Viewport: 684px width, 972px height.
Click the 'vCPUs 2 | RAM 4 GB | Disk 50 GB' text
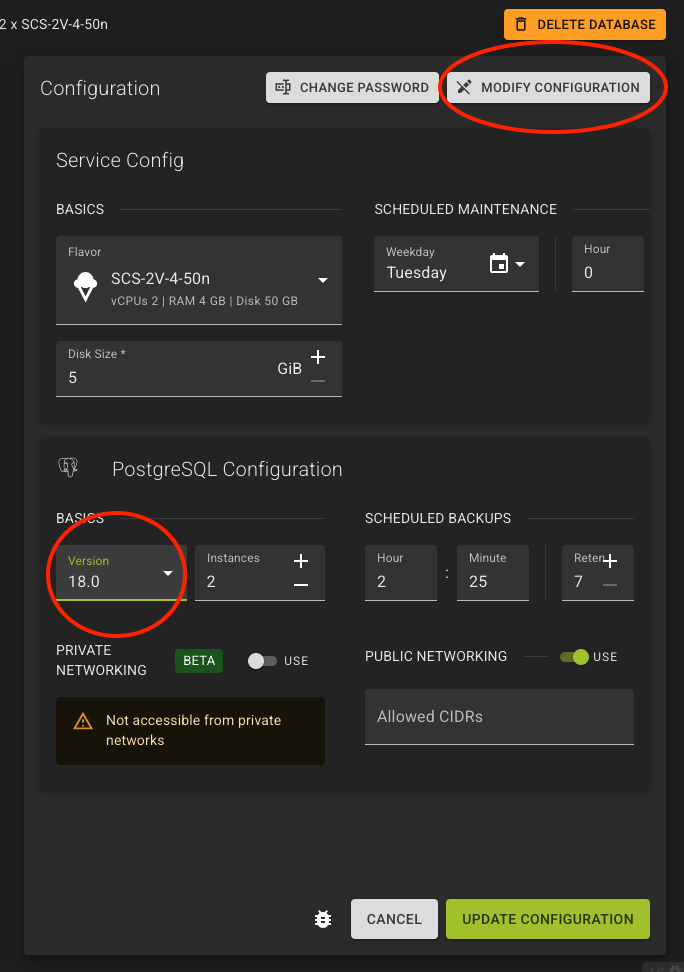click(204, 301)
